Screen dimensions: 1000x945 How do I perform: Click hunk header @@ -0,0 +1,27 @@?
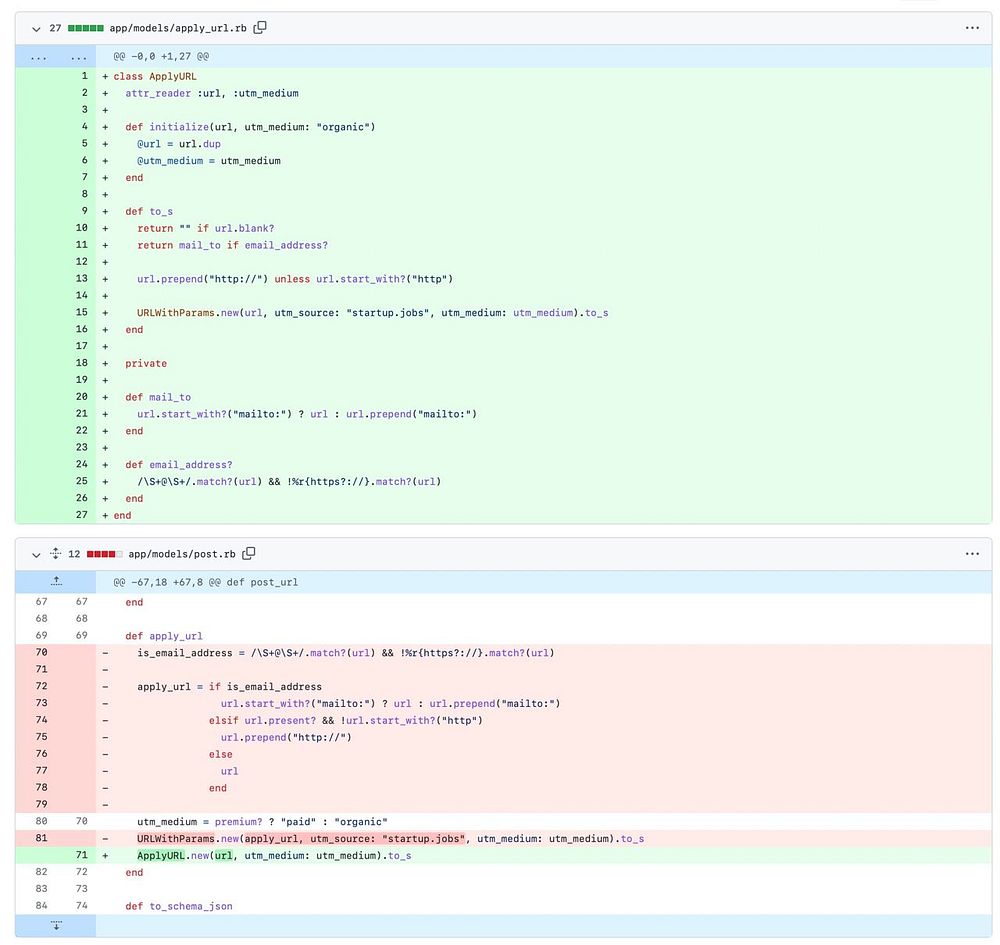pos(161,56)
